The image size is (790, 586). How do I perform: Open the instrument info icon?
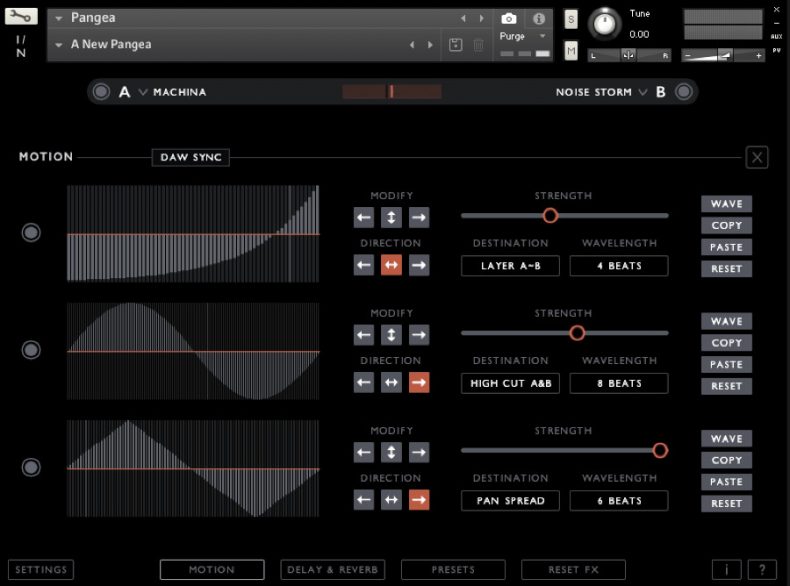coord(539,19)
